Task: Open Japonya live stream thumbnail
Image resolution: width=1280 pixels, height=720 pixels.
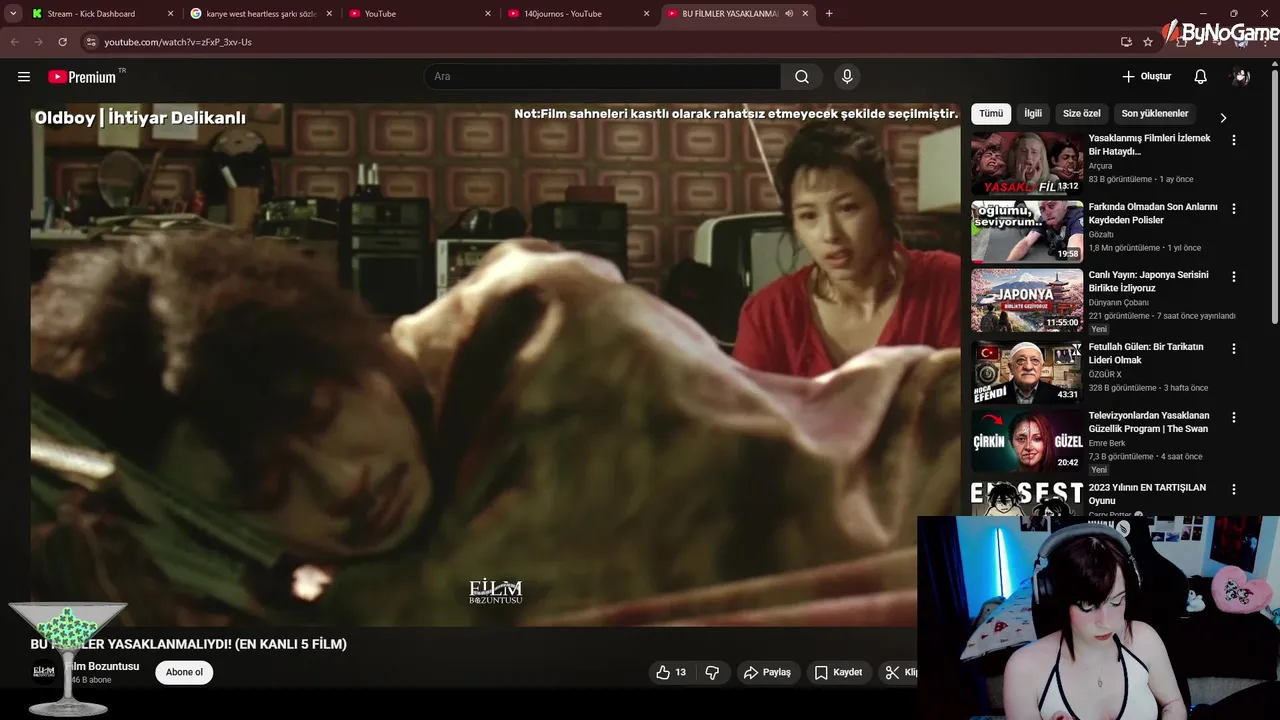Action: click(x=1027, y=300)
